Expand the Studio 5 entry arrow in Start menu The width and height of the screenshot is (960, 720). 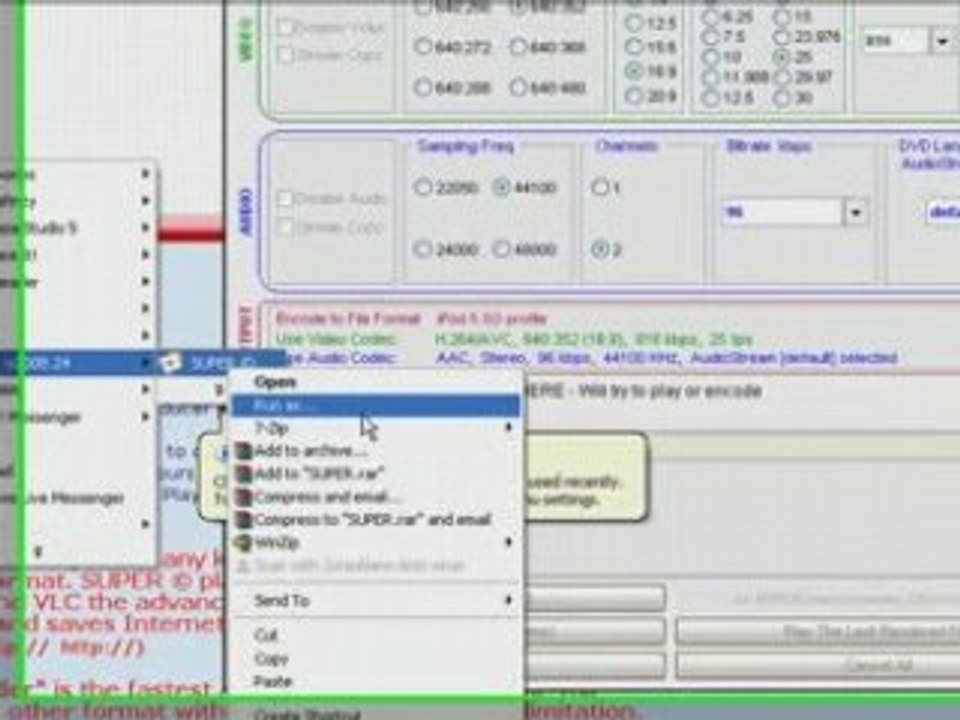coord(146,228)
